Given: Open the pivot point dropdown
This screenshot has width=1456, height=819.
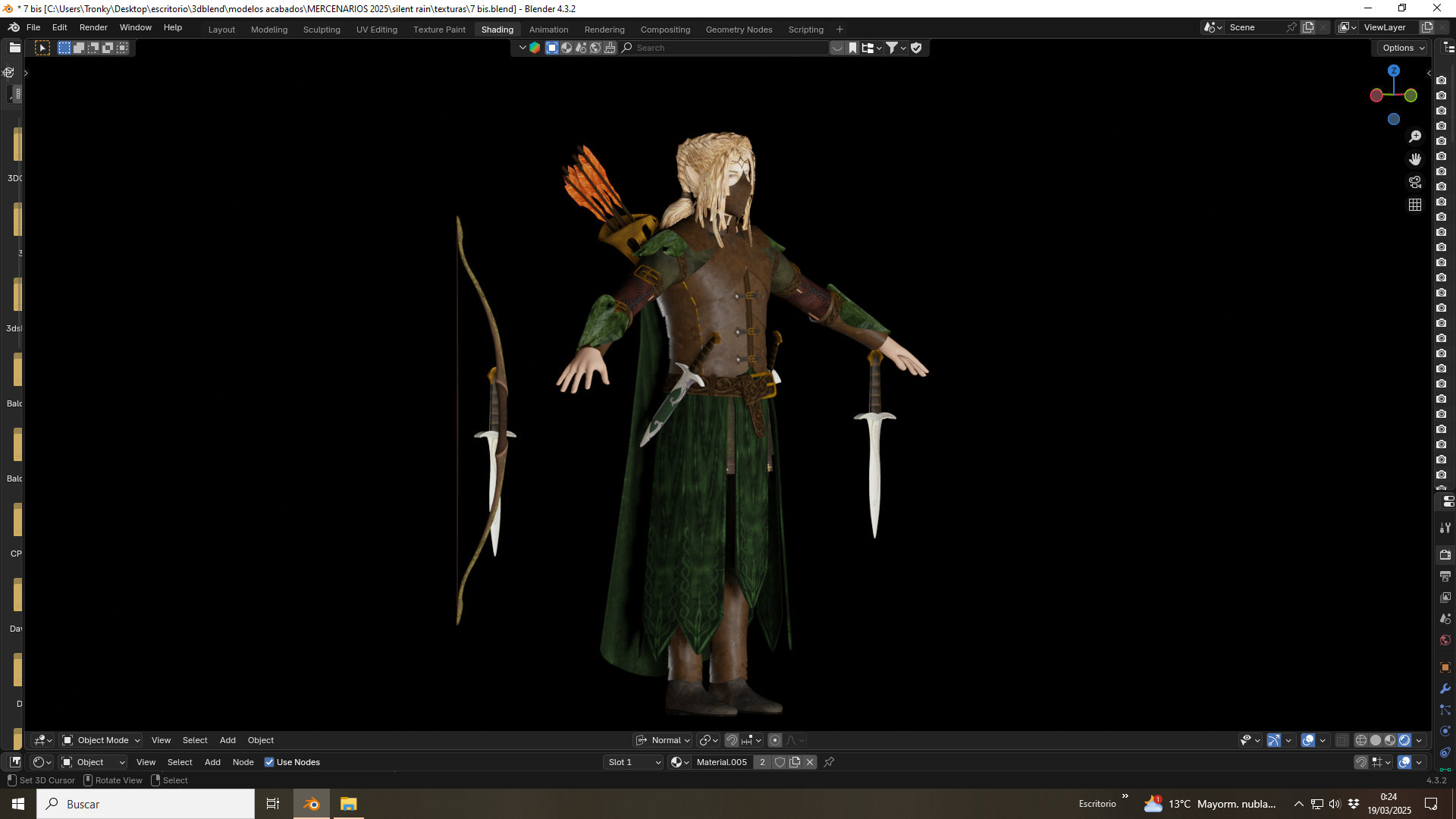Looking at the screenshot, I should [x=708, y=740].
